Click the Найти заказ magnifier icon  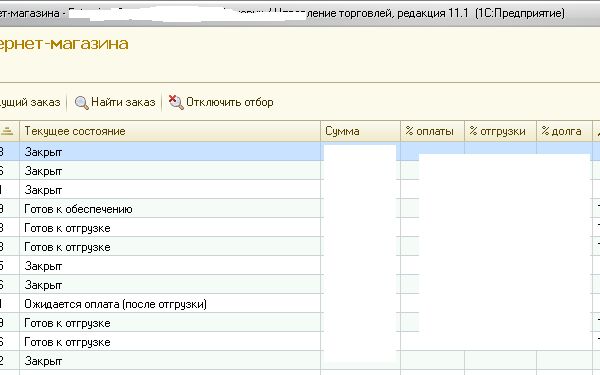tap(82, 103)
